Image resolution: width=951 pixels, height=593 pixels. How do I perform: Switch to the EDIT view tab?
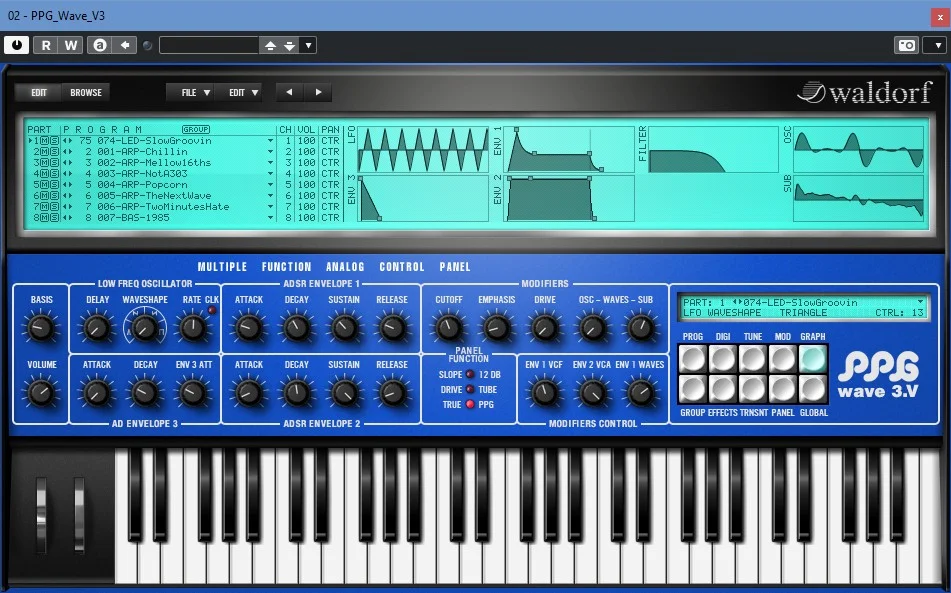coord(39,92)
